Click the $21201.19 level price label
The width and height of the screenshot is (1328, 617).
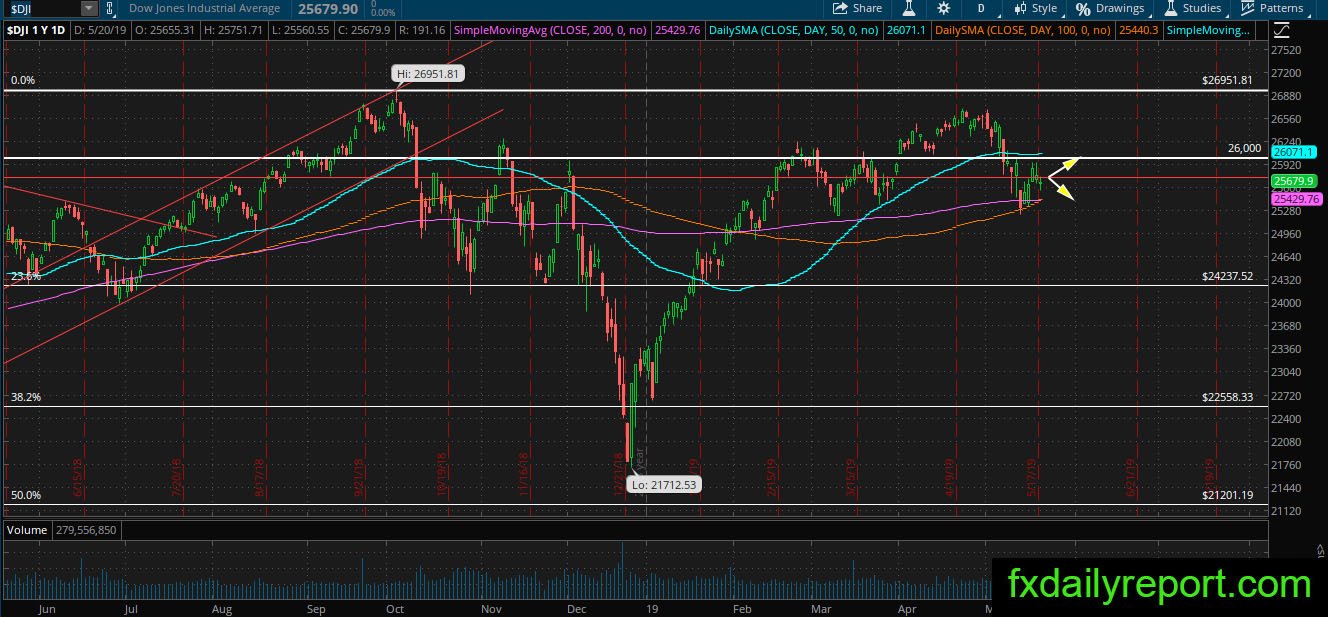pyautogui.click(x=1227, y=495)
